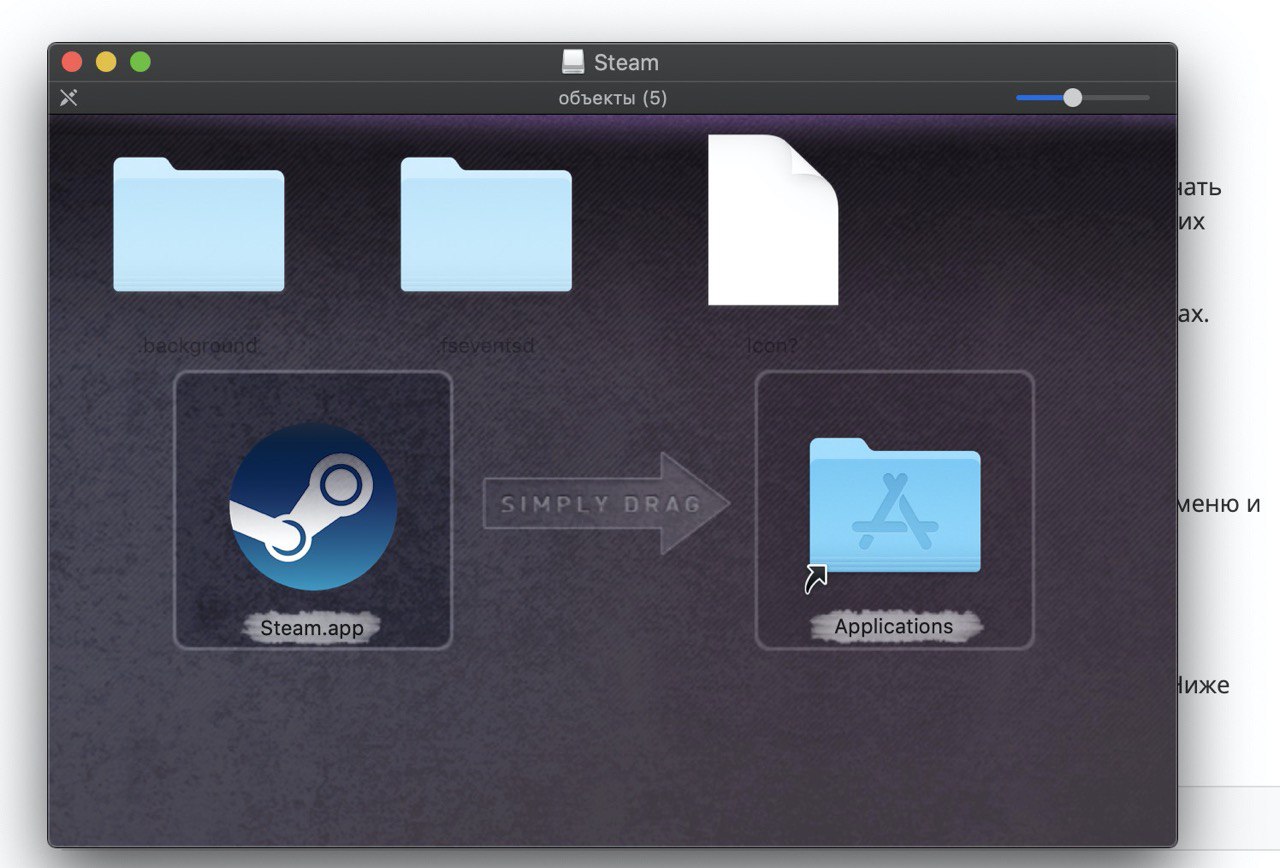This screenshot has height=868, width=1280.
Task: Click the Applications label text
Action: 894,627
